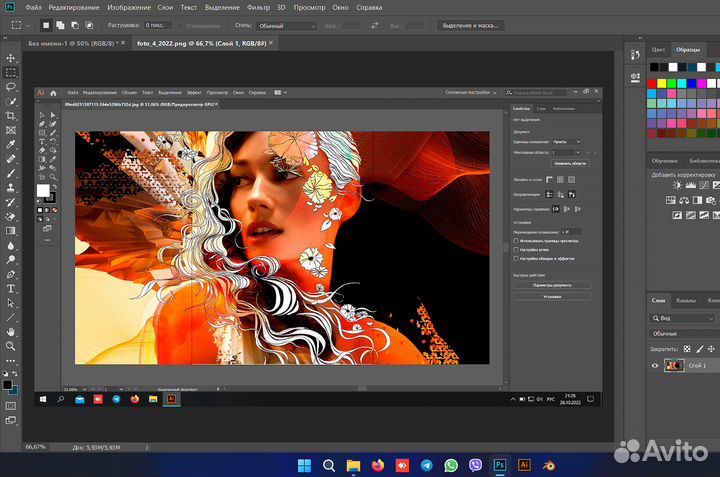Select the Eyedropper tool

click(x=11, y=144)
